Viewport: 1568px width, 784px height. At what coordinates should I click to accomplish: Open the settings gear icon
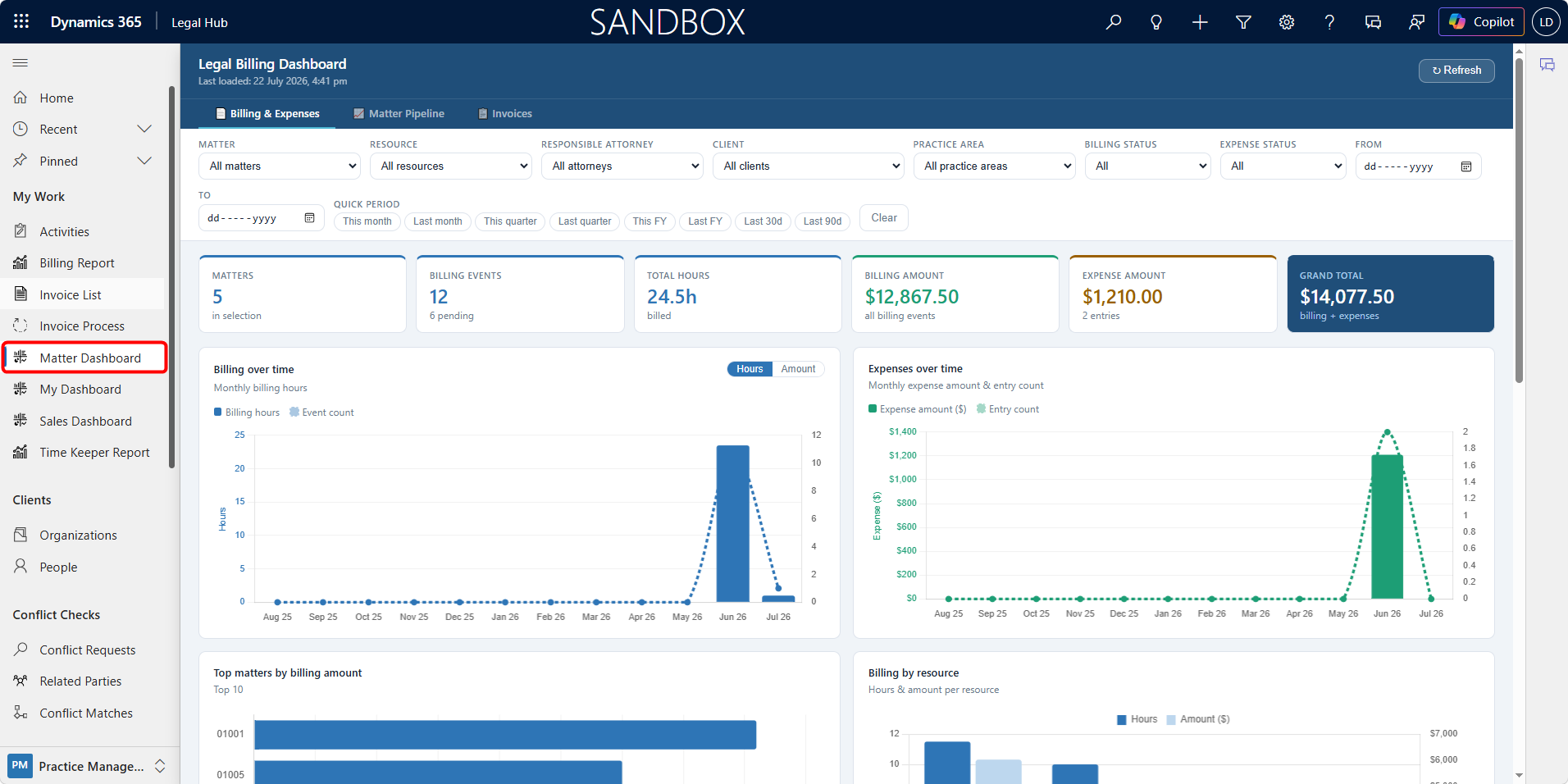pyautogui.click(x=1287, y=22)
